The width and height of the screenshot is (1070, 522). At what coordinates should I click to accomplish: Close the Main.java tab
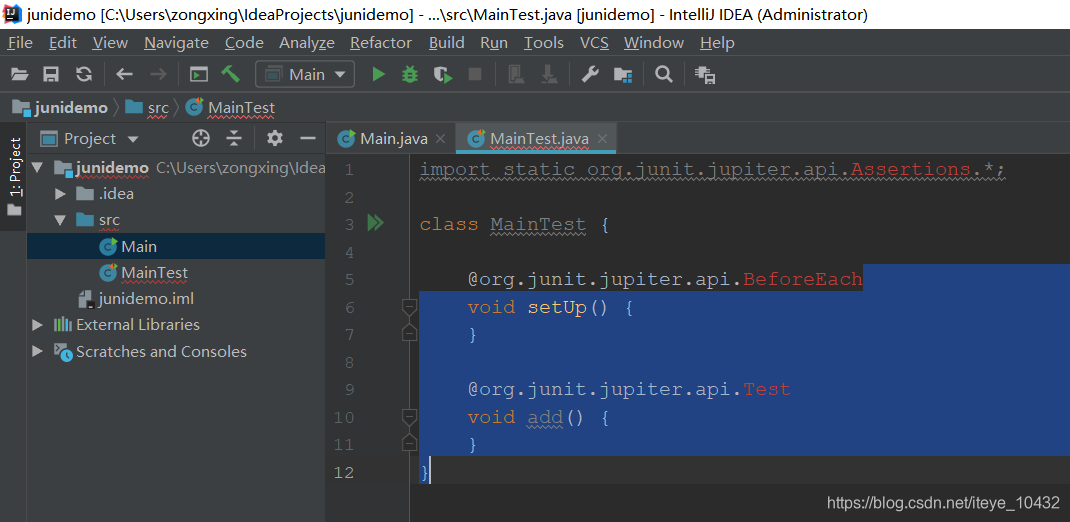coord(440,139)
